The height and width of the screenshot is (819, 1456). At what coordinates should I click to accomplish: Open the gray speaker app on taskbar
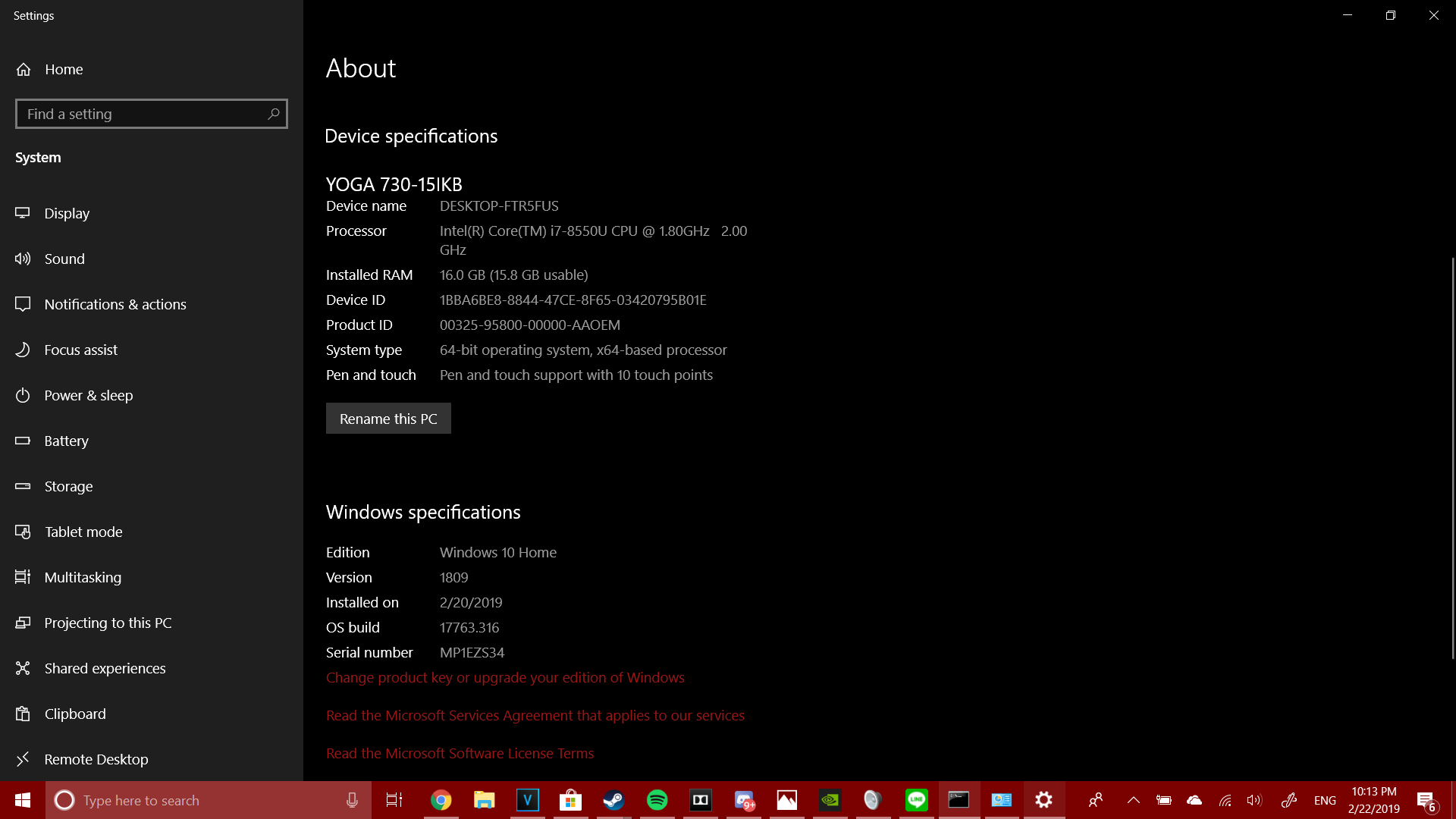tap(873, 800)
